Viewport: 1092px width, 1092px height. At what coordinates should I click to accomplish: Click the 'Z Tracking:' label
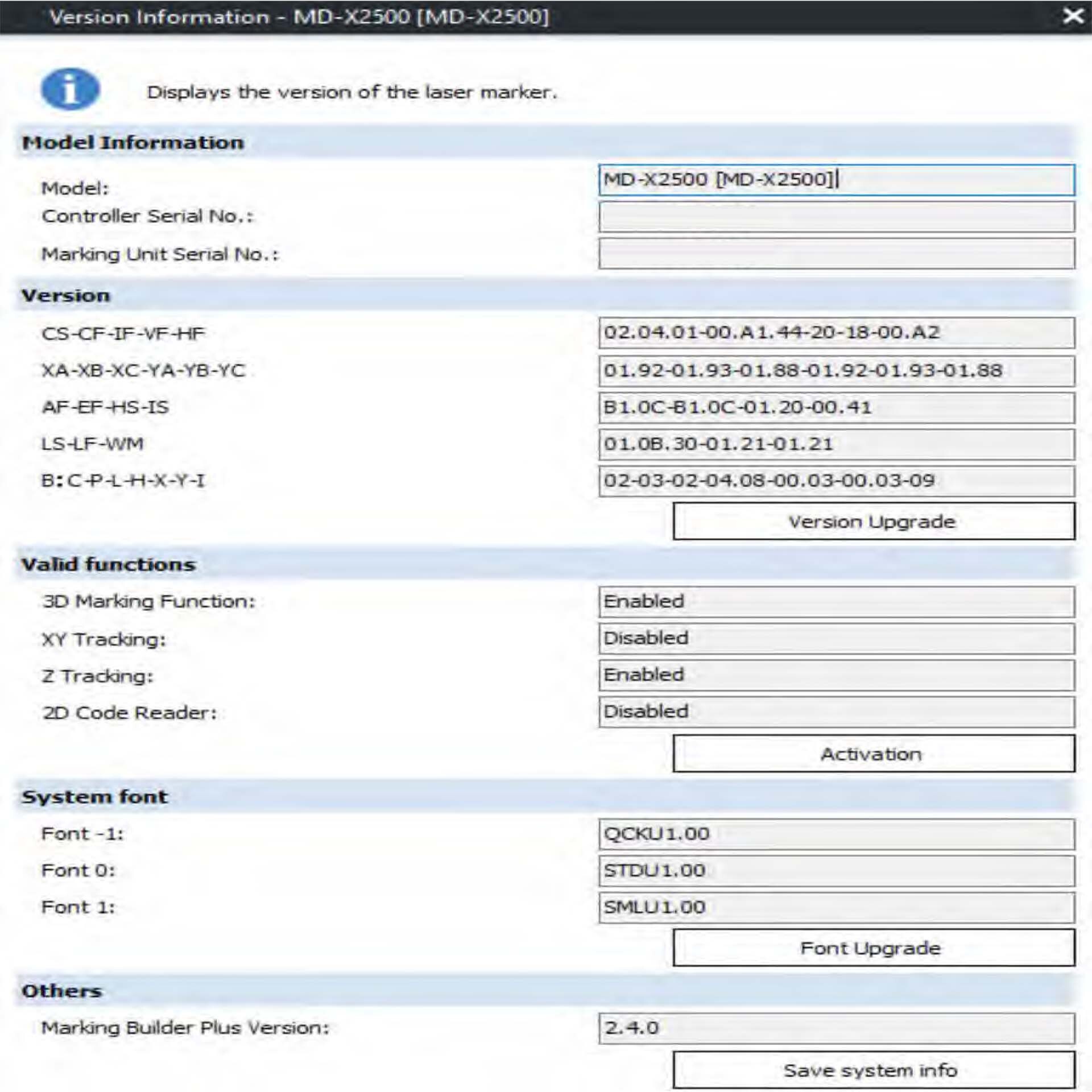[98, 676]
